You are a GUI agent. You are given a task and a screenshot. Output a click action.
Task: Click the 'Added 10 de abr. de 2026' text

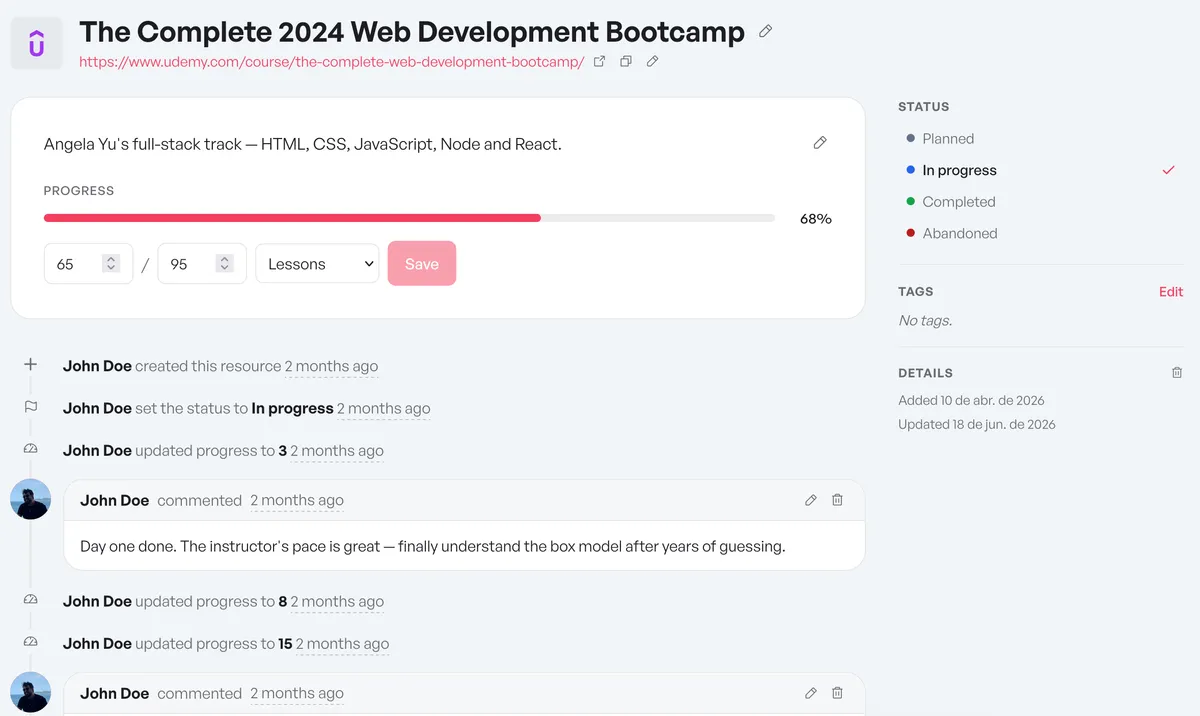click(971, 400)
